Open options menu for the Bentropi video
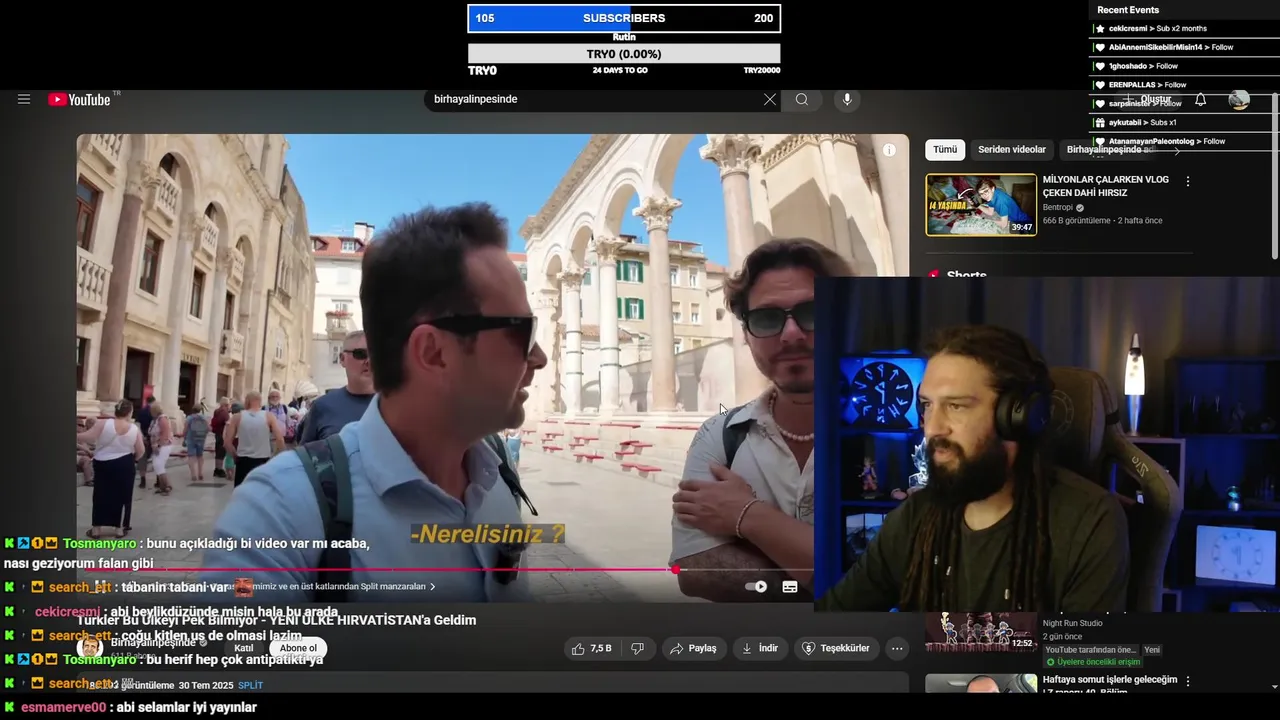Image resolution: width=1280 pixels, height=720 pixels. [x=1188, y=181]
